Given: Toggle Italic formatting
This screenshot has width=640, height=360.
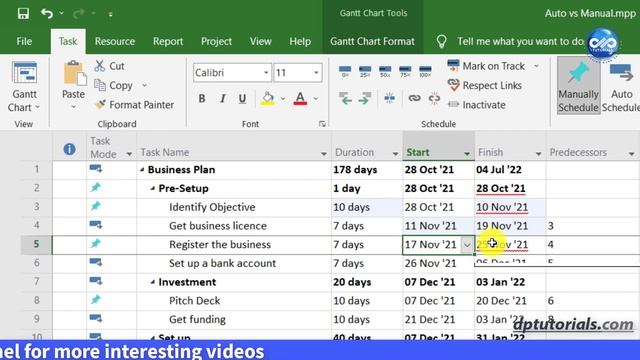Looking at the screenshot, I should pos(222,99).
